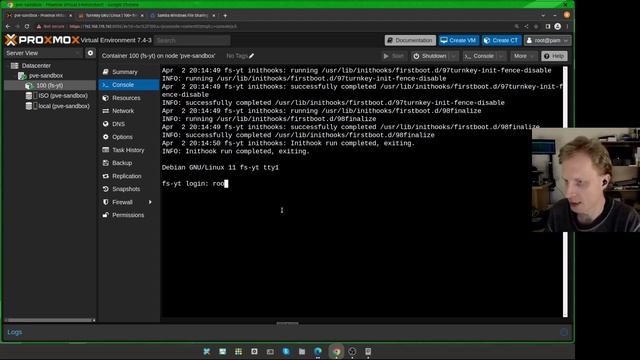Open the More dropdown
Viewport: 640px width, 360px height.
[x=524, y=56]
